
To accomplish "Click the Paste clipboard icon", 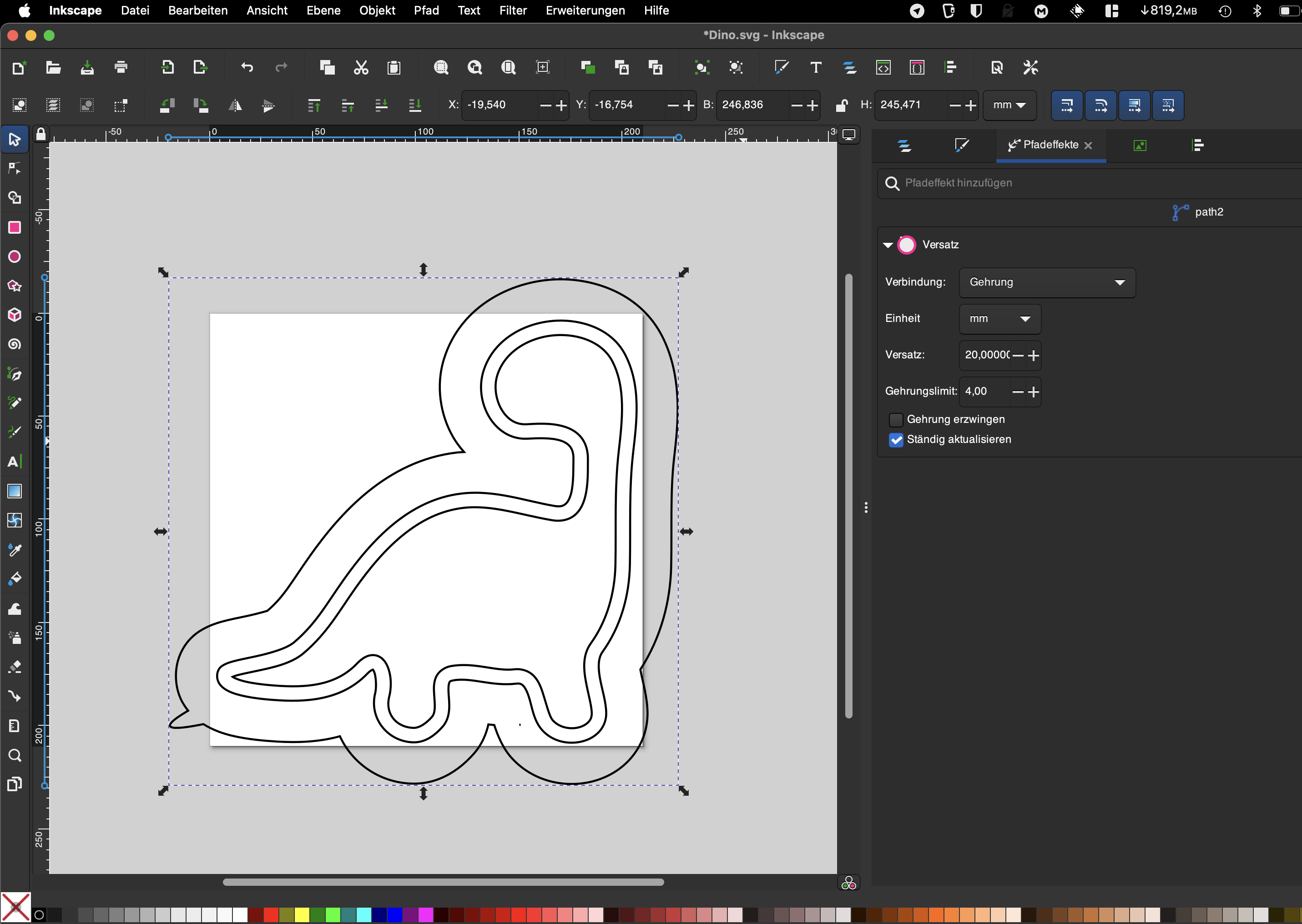I will pos(394,68).
